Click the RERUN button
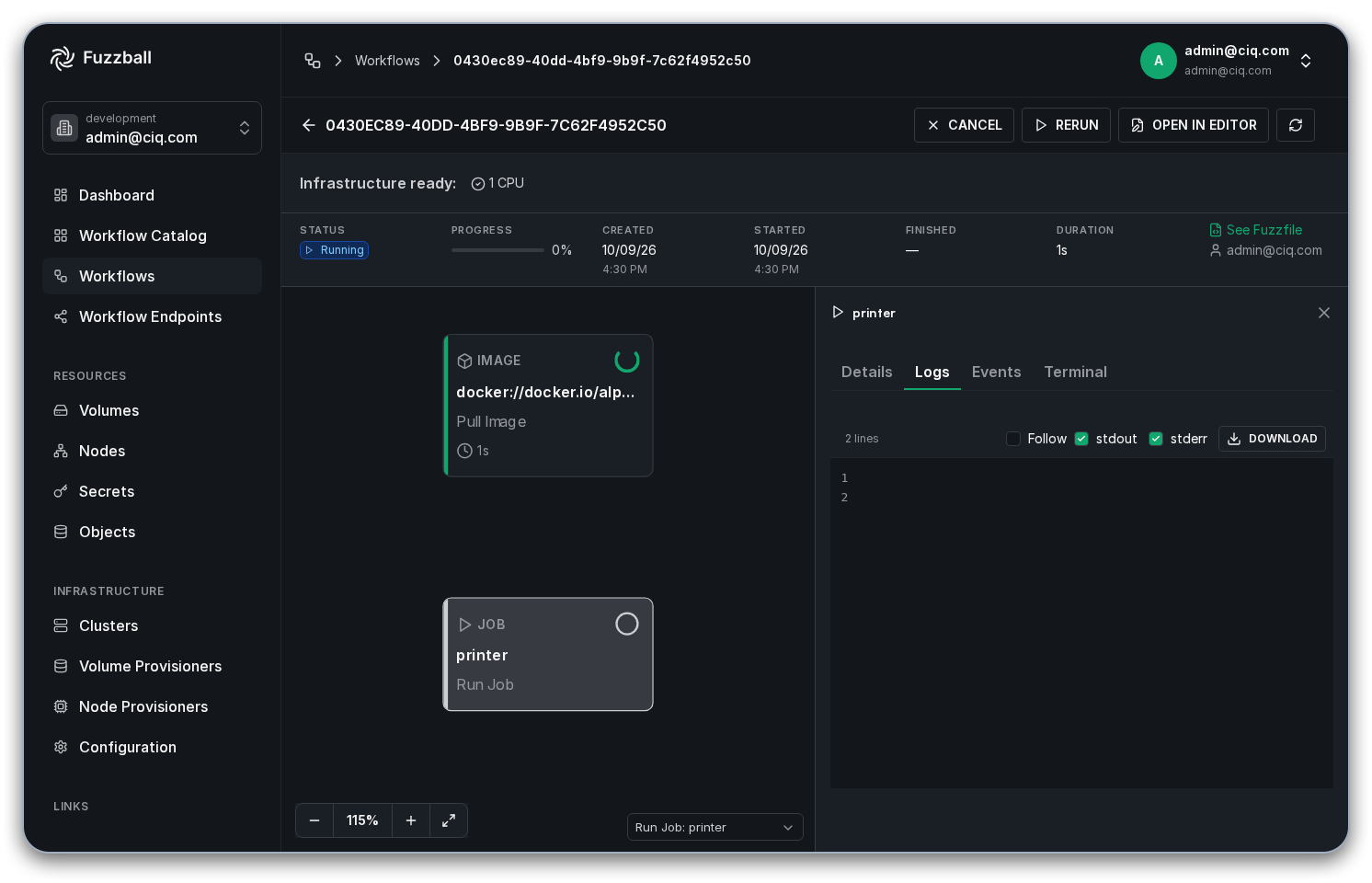 click(x=1067, y=125)
